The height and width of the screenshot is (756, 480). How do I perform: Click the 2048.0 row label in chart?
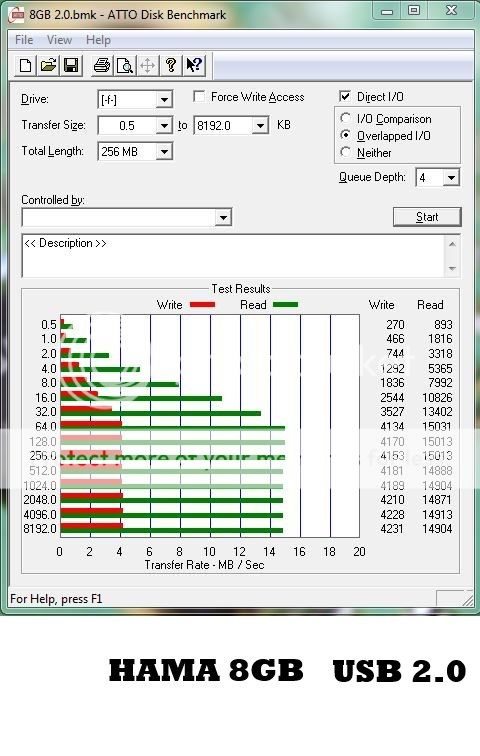click(40, 500)
